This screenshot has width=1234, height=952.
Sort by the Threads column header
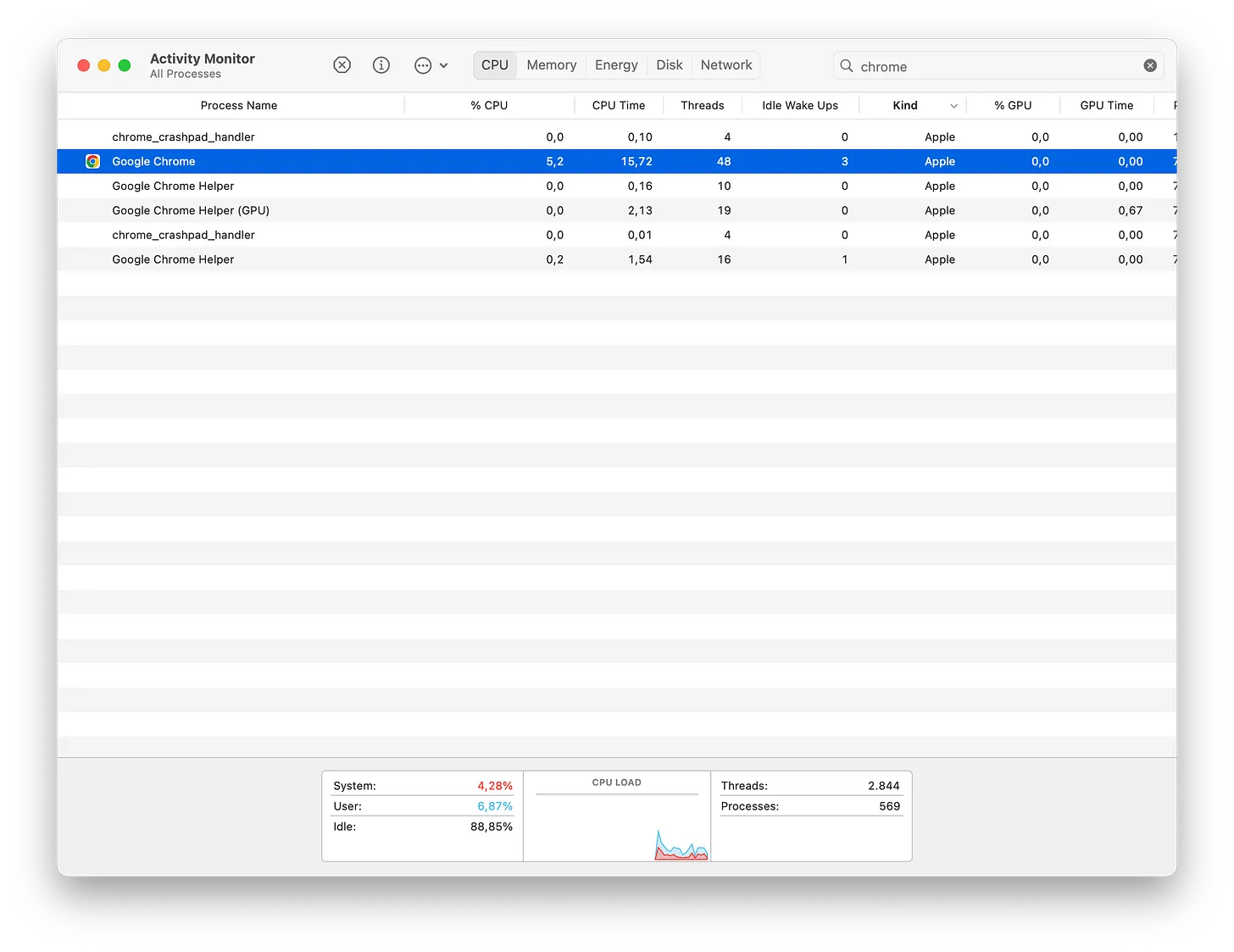click(702, 105)
